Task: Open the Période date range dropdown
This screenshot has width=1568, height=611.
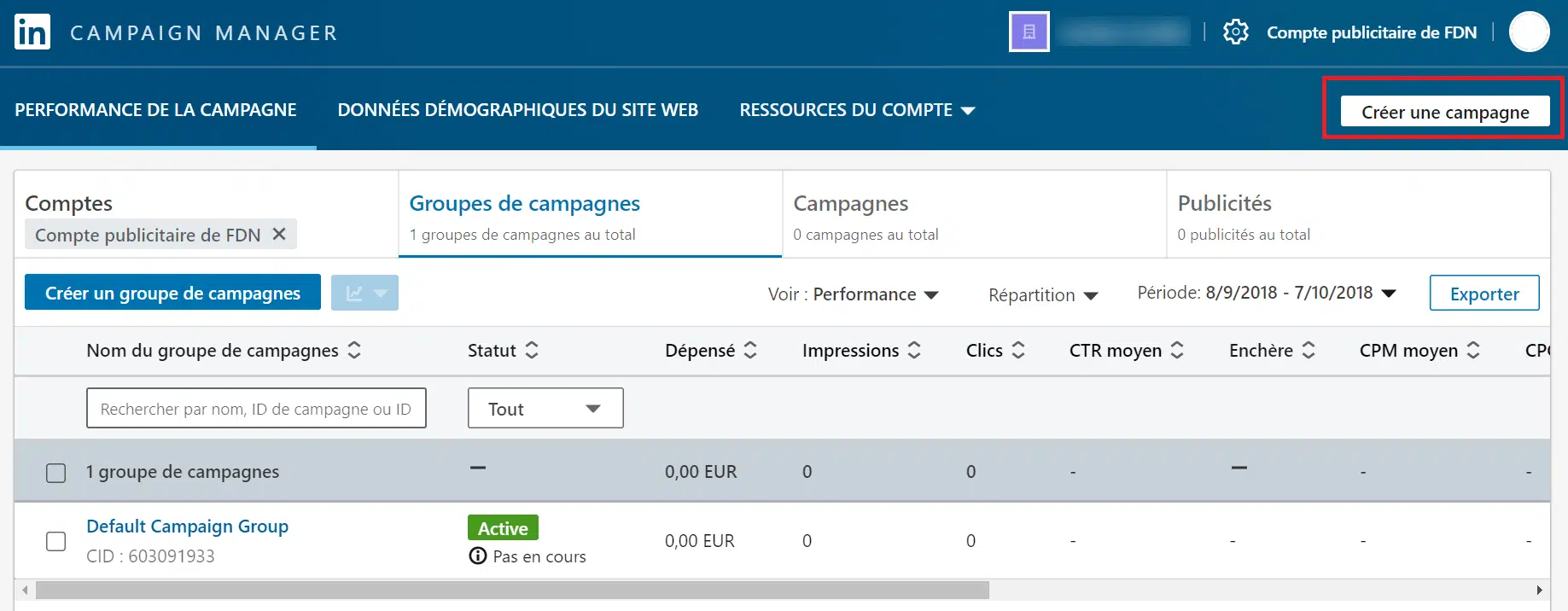Action: 1267,294
